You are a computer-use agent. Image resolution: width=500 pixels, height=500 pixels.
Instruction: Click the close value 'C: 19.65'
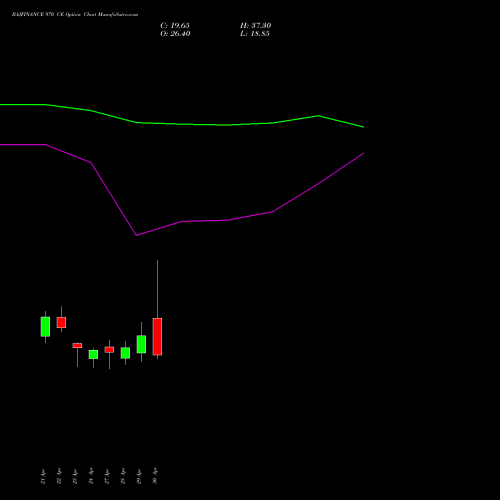click(x=175, y=26)
